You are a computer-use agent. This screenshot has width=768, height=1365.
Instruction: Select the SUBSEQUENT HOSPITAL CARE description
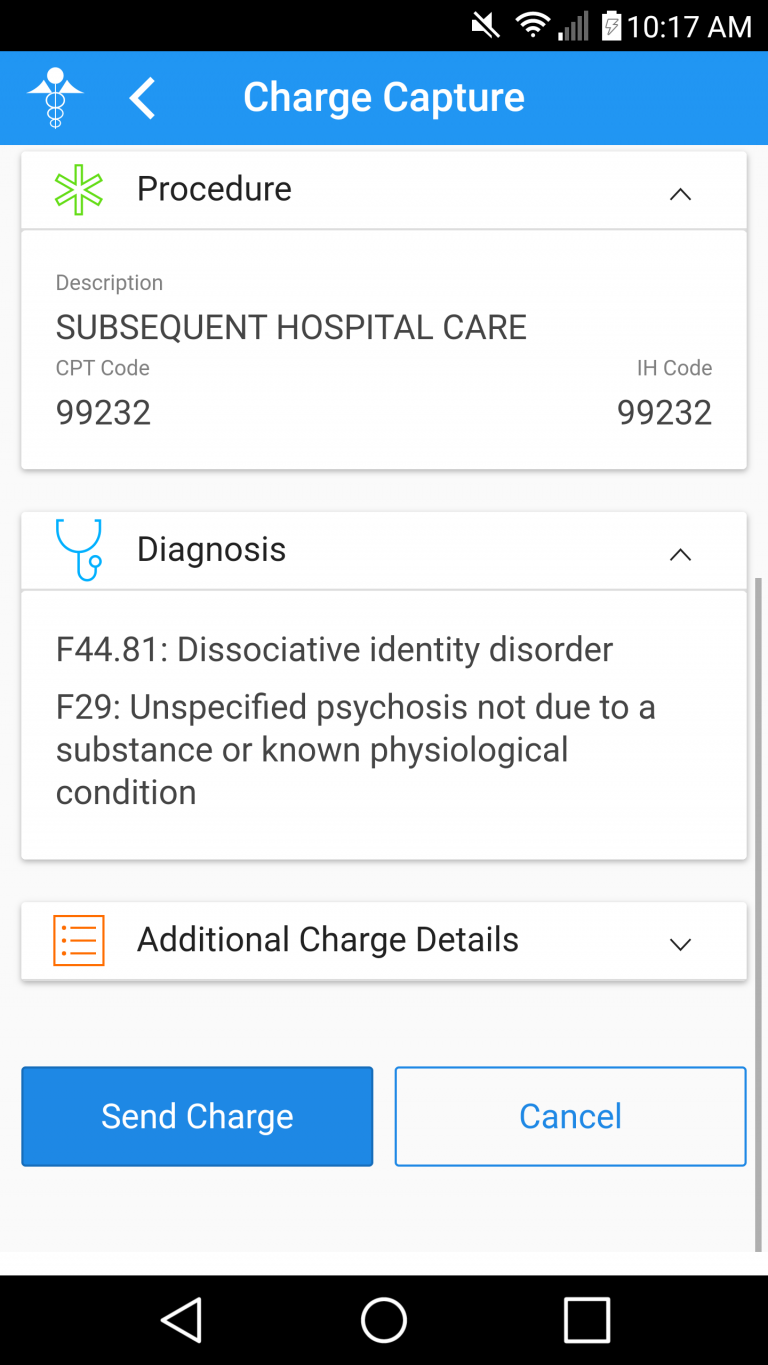291,328
